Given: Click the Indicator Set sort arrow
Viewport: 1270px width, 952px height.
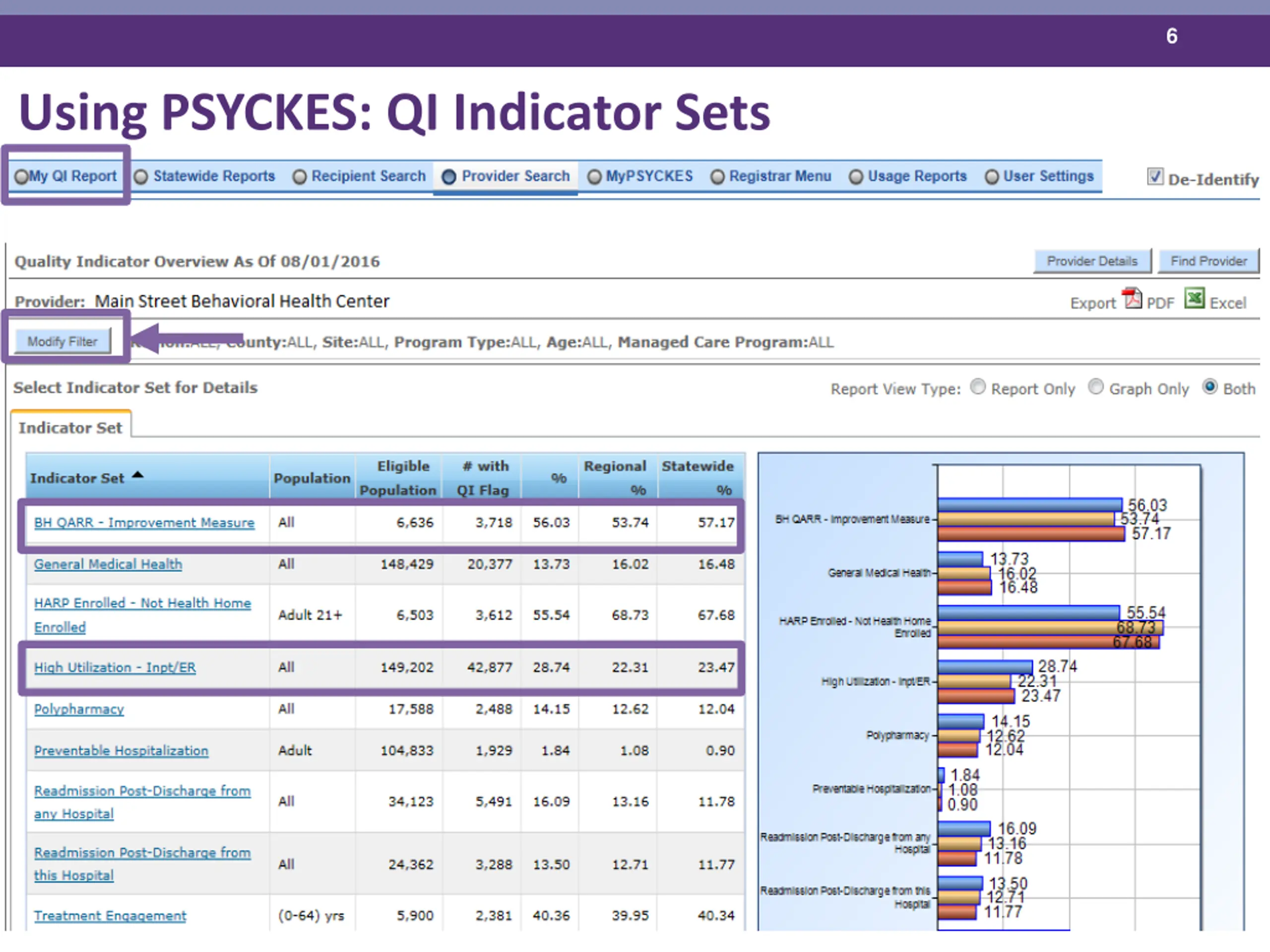Looking at the screenshot, I should tap(137, 475).
